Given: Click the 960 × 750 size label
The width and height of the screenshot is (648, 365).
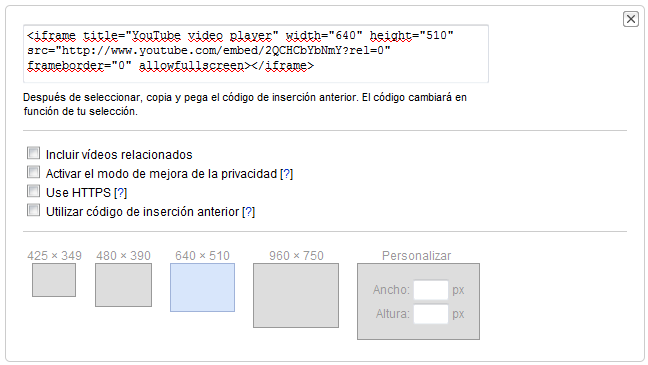Looking at the screenshot, I should tap(296, 256).
